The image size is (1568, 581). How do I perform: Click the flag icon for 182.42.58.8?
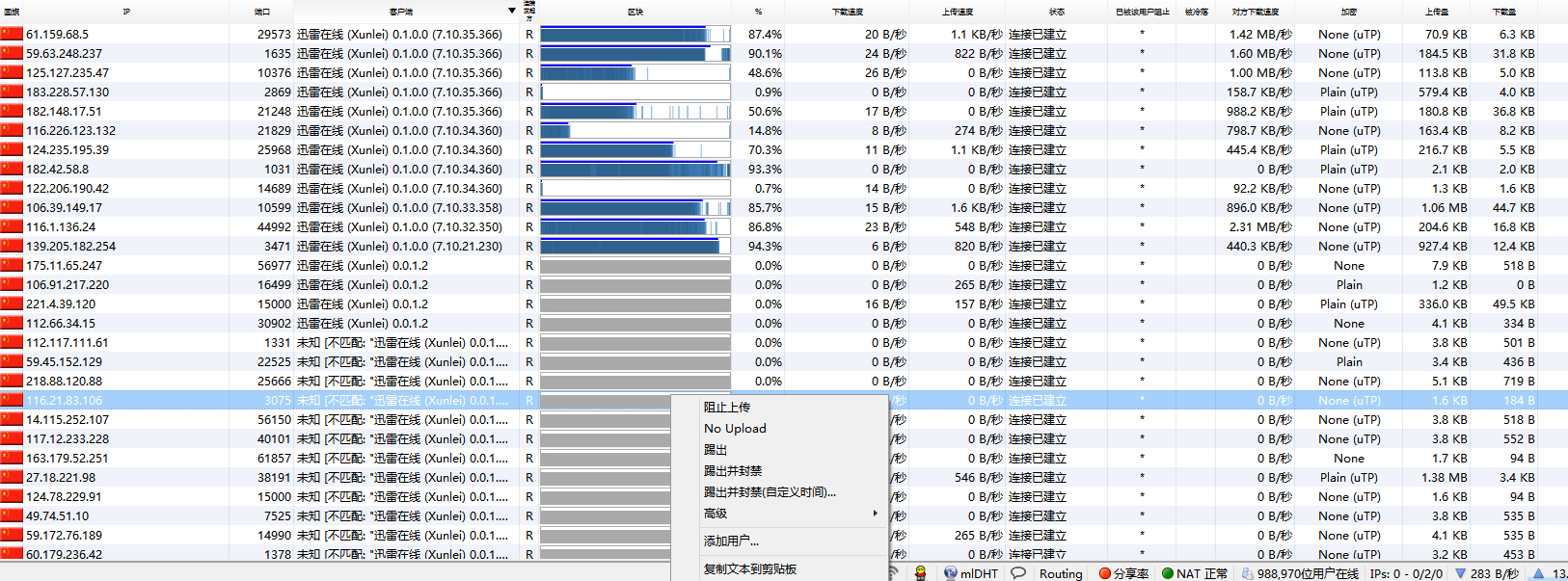pos(12,169)
